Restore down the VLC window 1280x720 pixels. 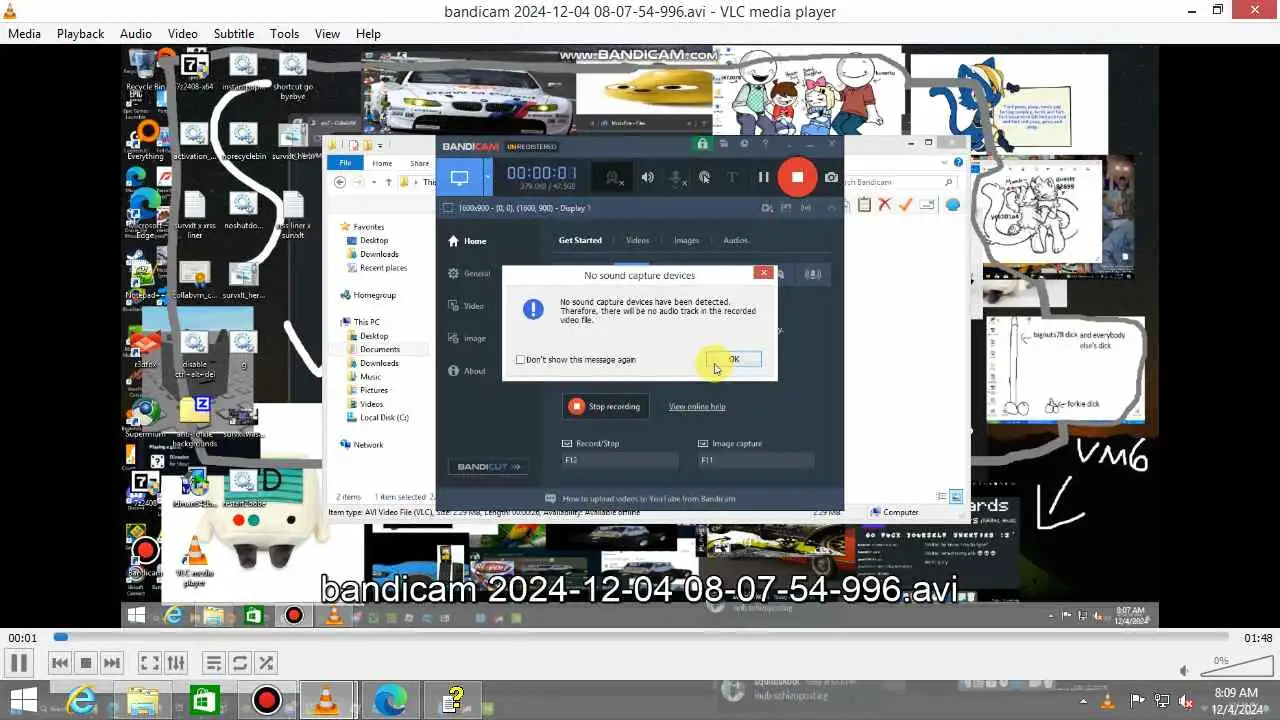coord(1217,10)
